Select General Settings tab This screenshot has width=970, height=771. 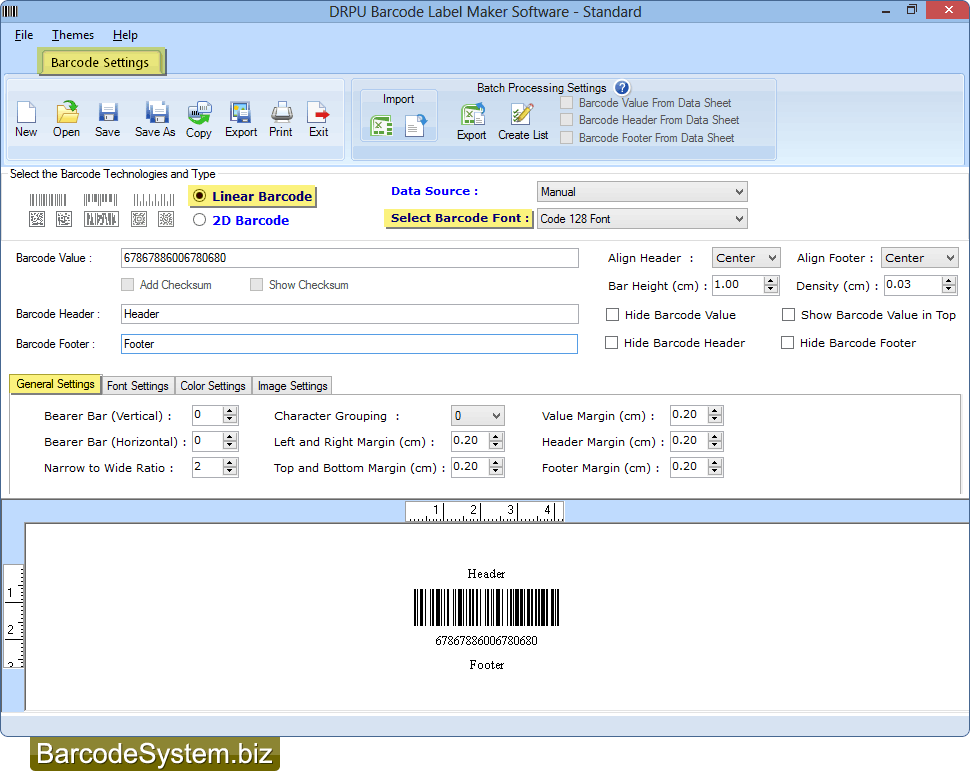pos(55,384)
